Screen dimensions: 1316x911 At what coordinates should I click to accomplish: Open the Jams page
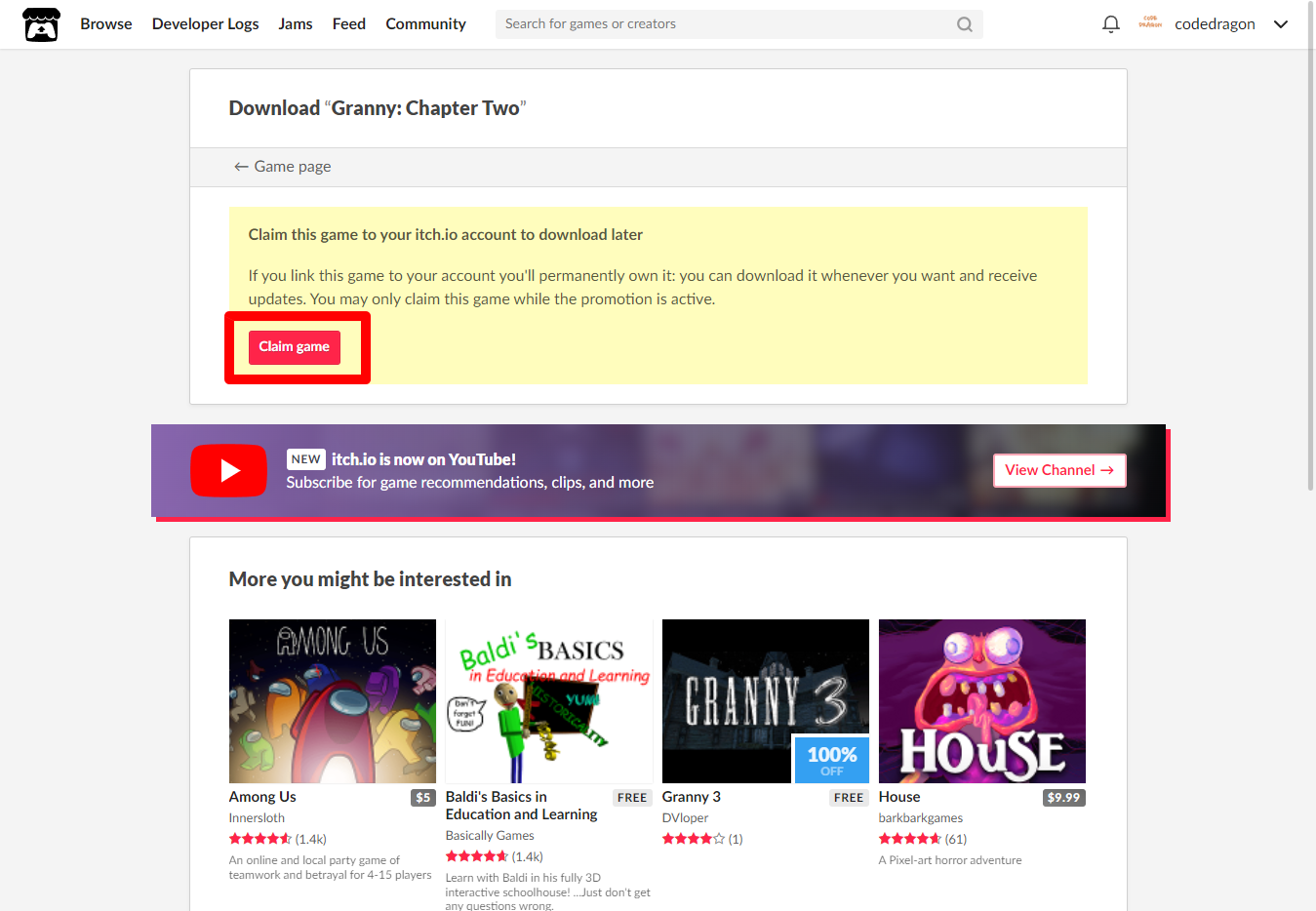(x=296, y=24)
